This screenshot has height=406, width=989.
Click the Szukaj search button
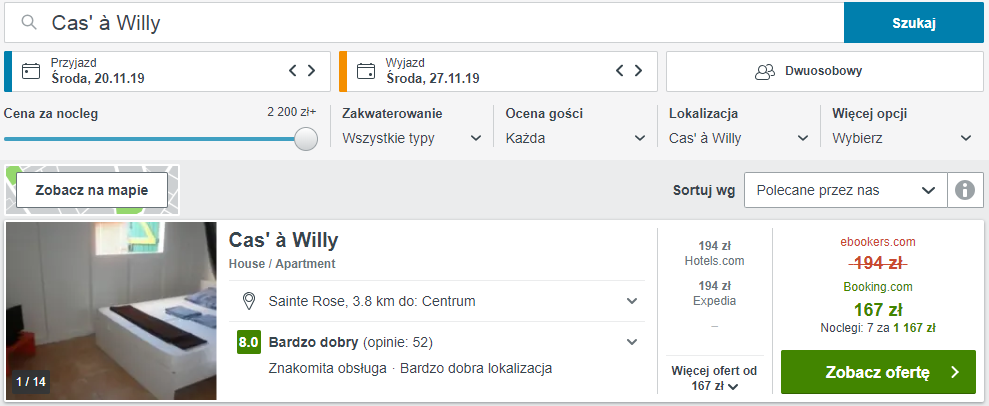[x=913, y=23]
